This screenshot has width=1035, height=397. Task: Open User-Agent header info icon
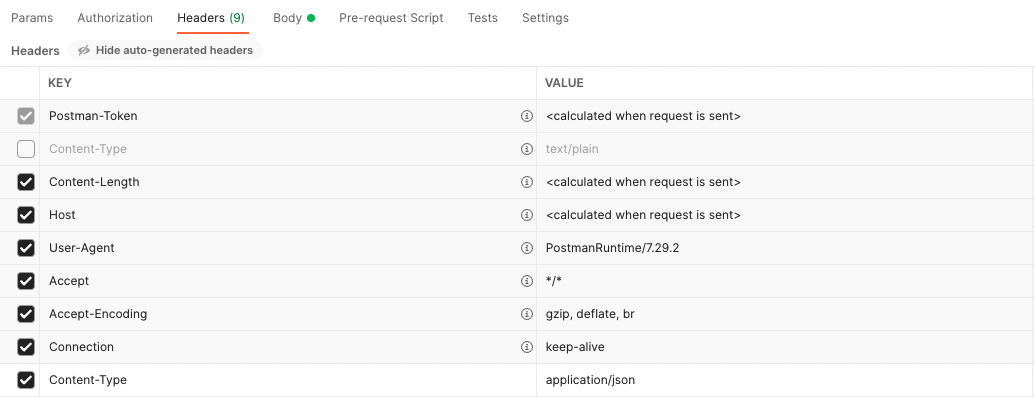pos(526,248)
